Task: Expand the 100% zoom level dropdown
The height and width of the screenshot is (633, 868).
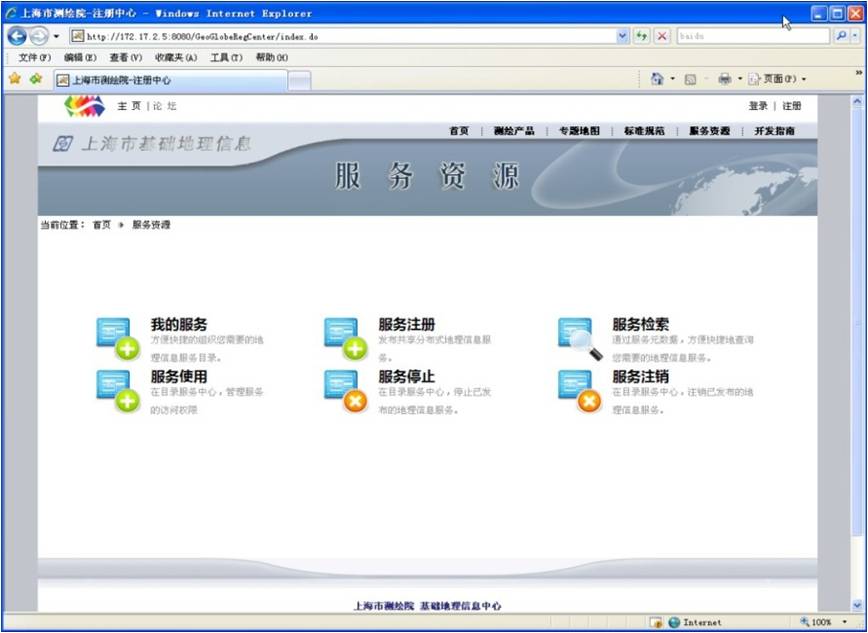Action: pyautogui.click(x=845, y=622)
